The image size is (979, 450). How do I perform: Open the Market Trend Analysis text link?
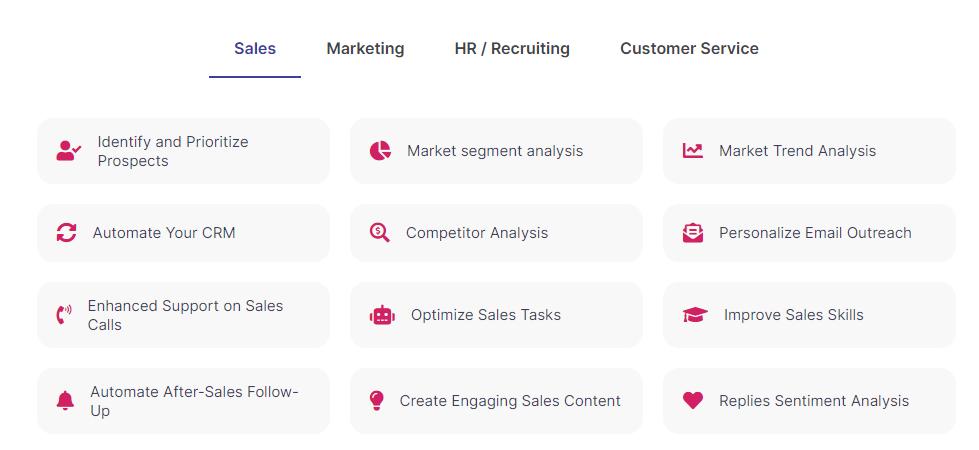coord(797,151)
